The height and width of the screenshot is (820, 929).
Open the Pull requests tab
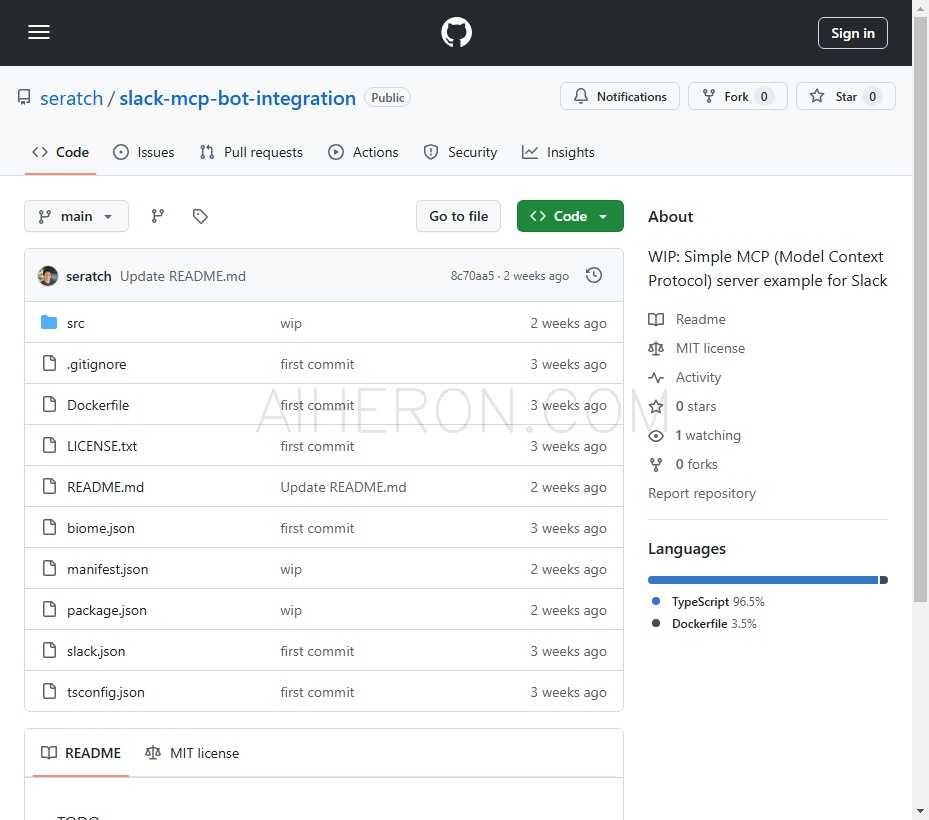coord(251,152)
